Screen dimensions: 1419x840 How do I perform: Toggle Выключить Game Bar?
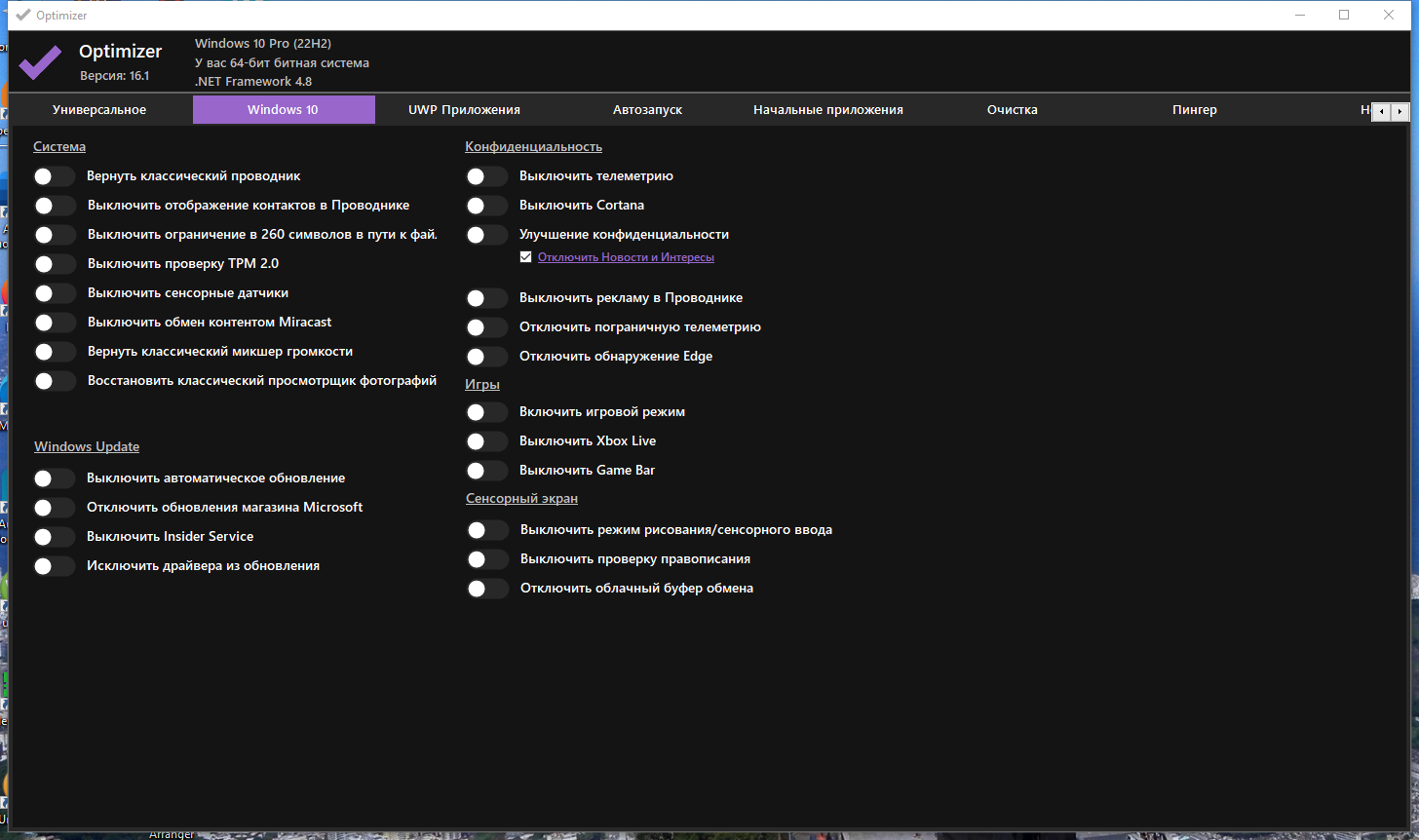(x=487, y=471)
